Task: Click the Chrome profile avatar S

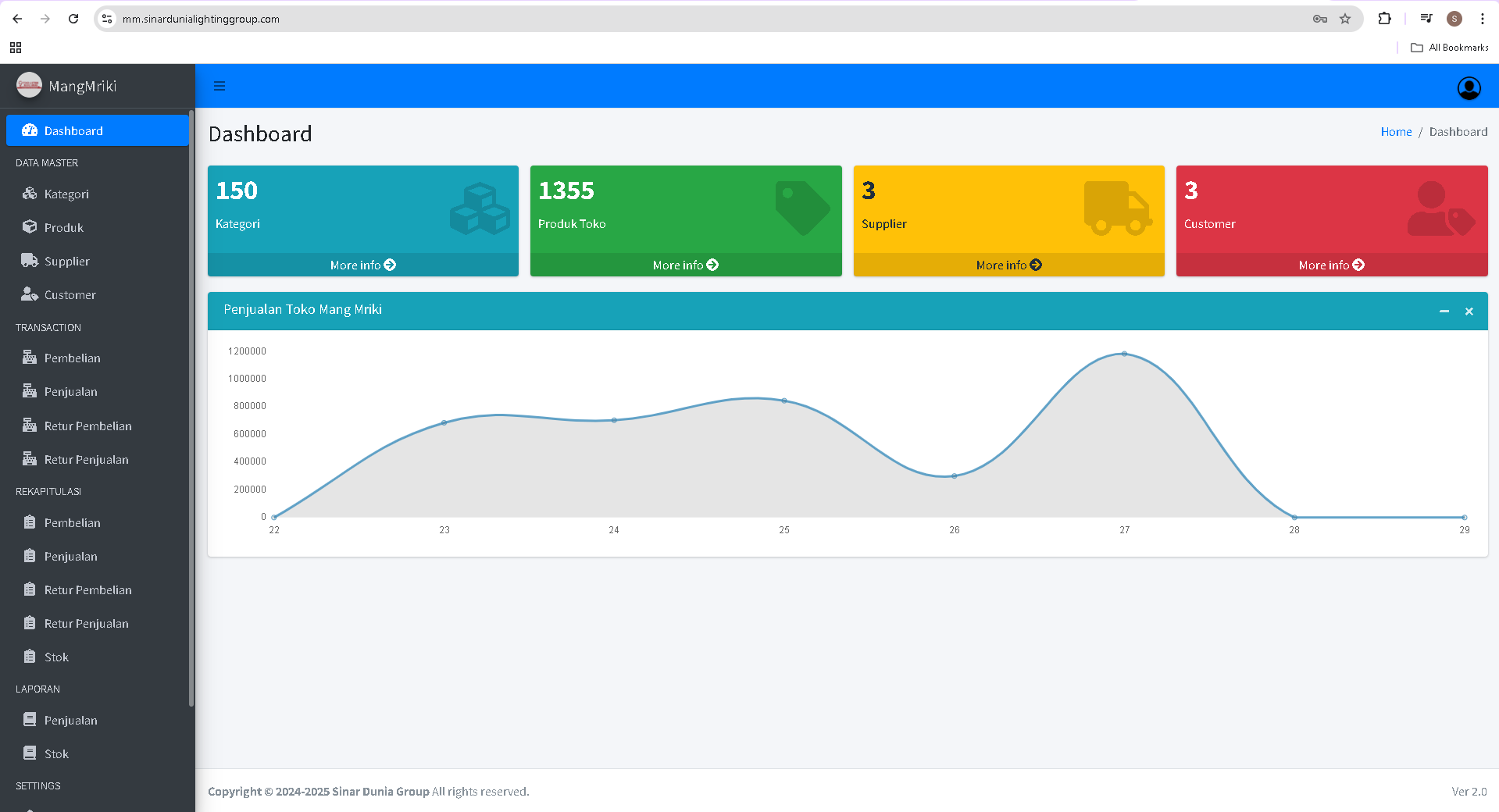Action: click(x=1454, y=19)
